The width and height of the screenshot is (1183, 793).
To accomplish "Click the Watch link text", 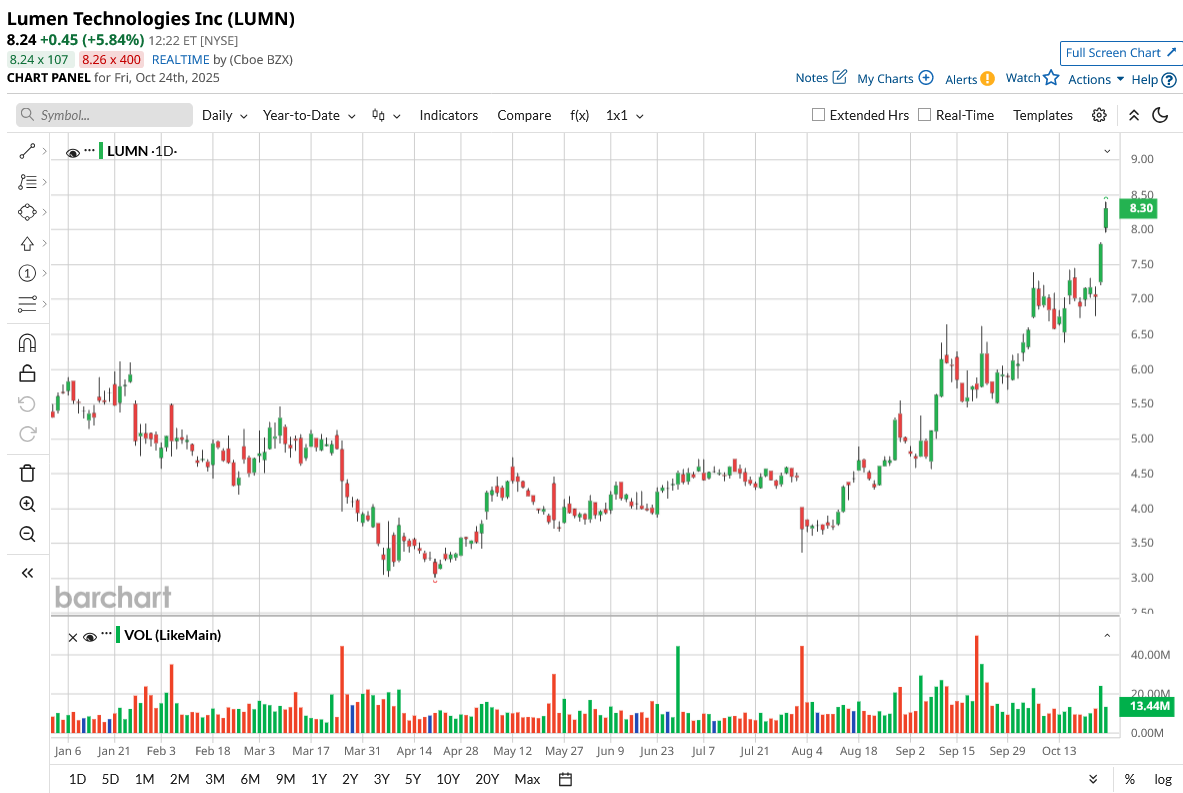I will 1022,78.
